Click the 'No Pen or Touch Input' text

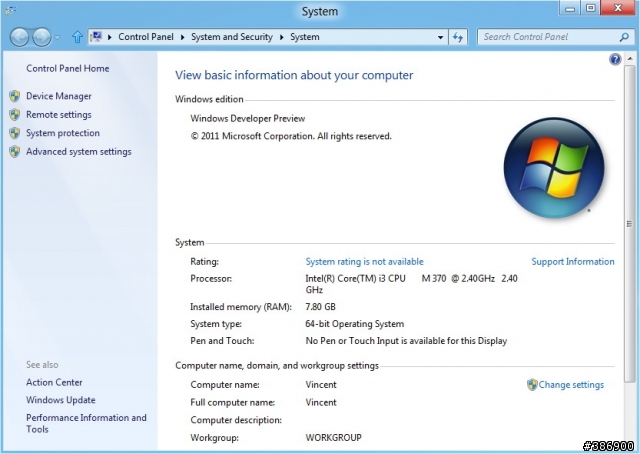click(406, 340)
